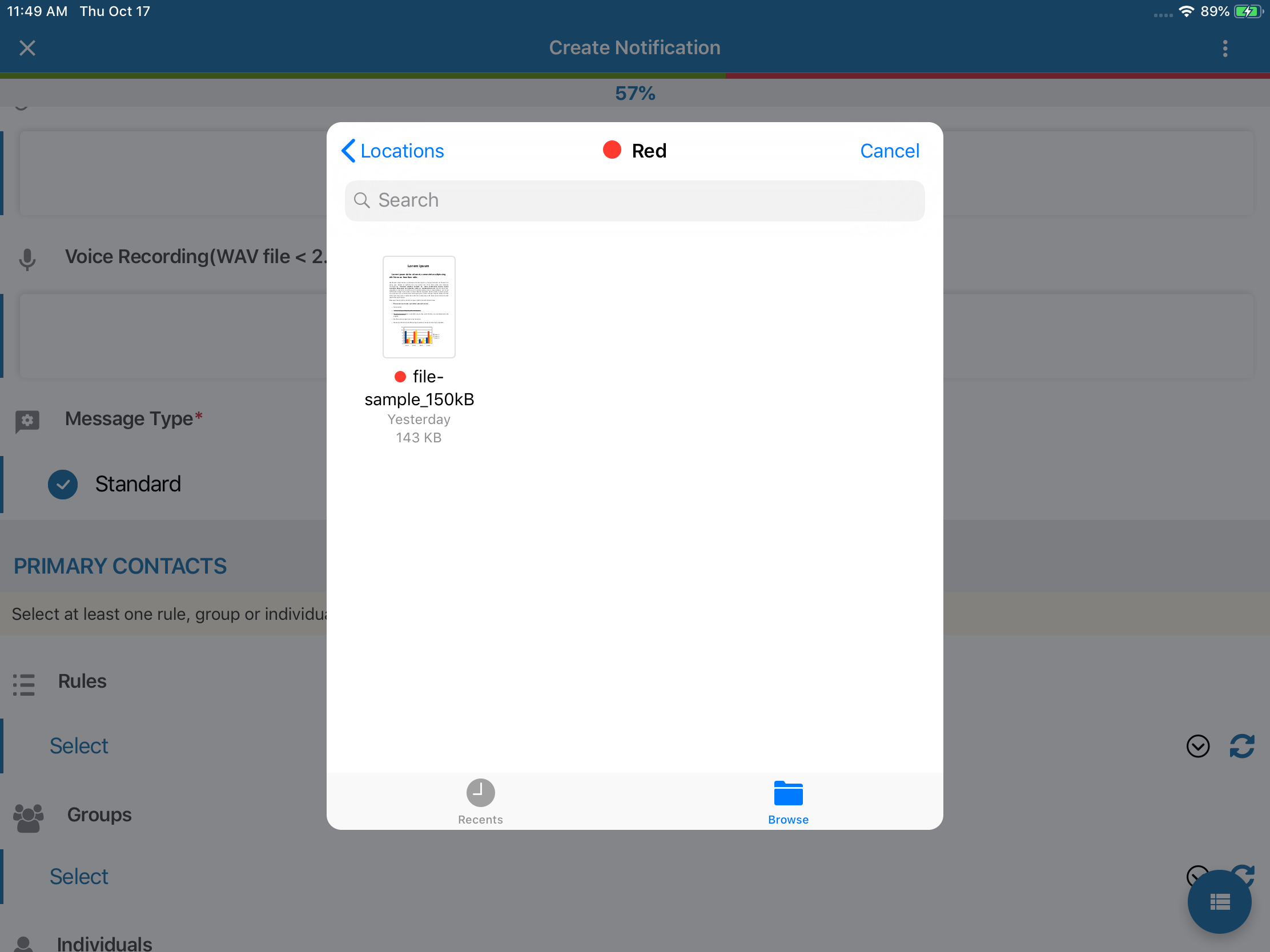
Task: Tap the Red tag title dot
Action: coord(612,150)
